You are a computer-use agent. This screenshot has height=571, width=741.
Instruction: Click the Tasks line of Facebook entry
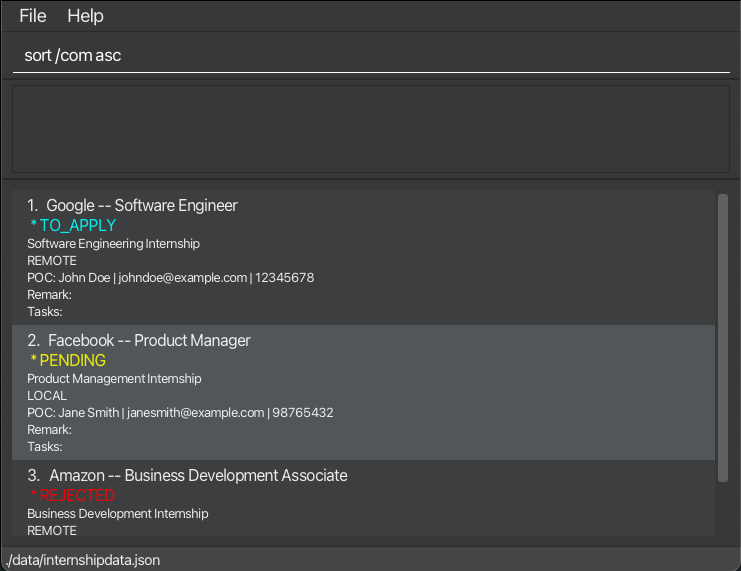coord(45,447)
